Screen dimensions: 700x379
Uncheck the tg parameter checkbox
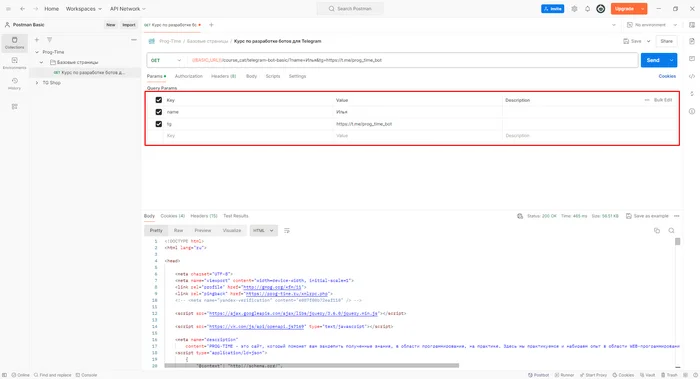(158, 124)
